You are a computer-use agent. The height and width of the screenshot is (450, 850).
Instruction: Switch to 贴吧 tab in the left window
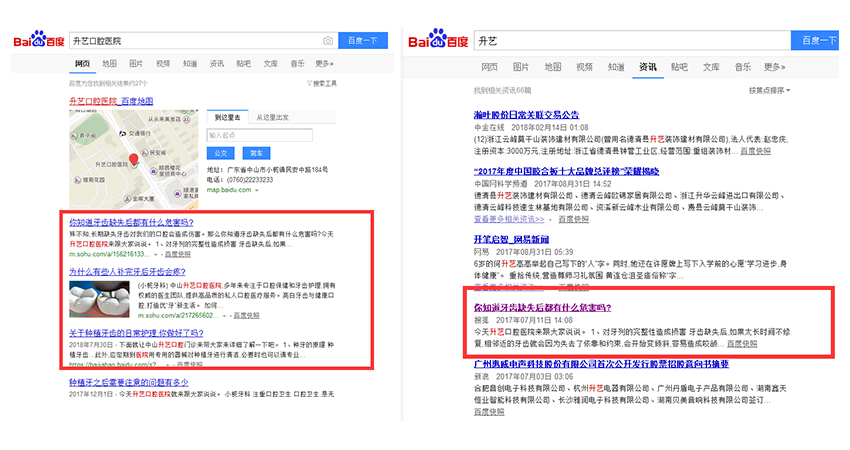pos(243,64)
